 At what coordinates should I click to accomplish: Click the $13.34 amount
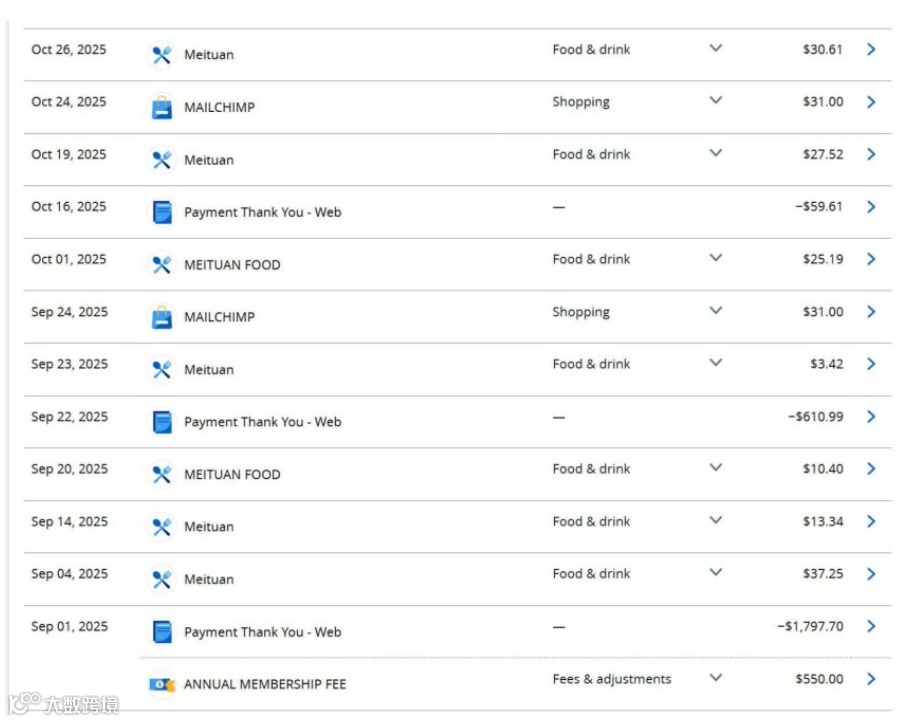tap(823, 522)
